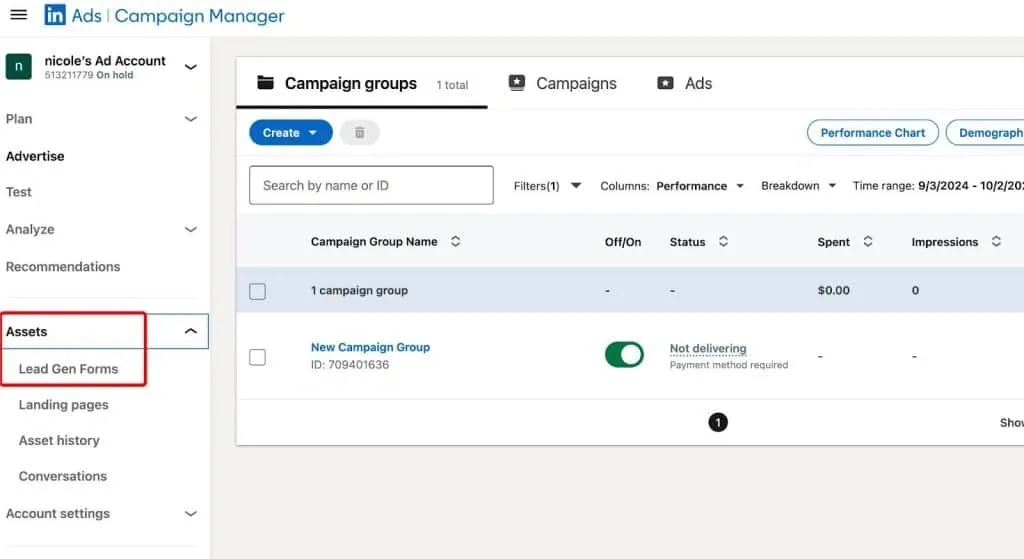Go to pagination page 1
The width and height of the screenshot is (1024, 559).
point(718,423)
